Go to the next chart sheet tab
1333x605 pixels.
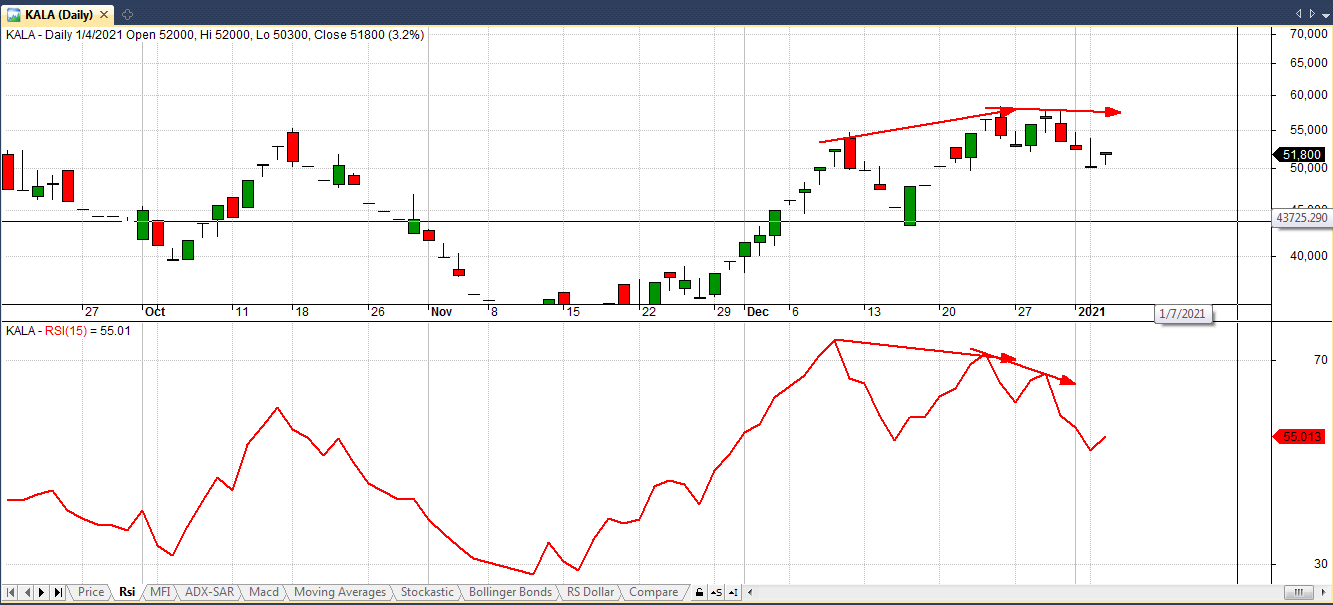[x=43, y=592]
